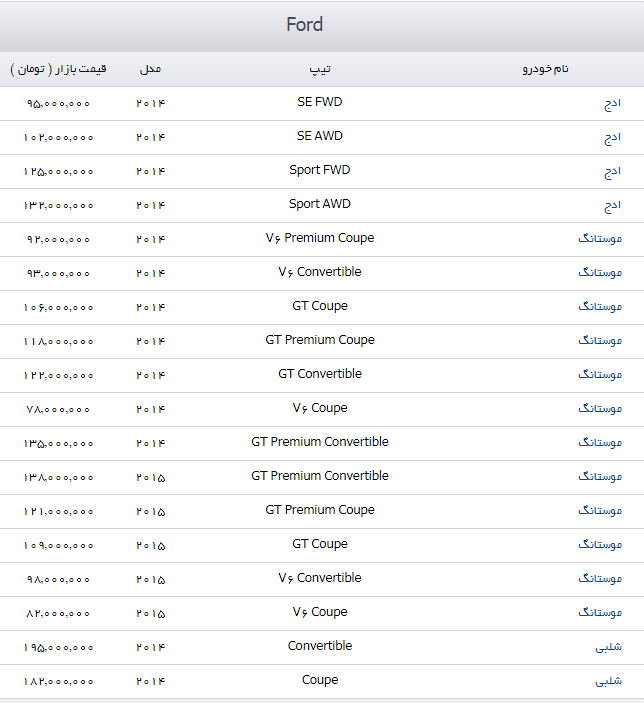This screenshot has height=703, width=644.
Task: Open the شلبی link in Convertible row
Action: [609, 647]
